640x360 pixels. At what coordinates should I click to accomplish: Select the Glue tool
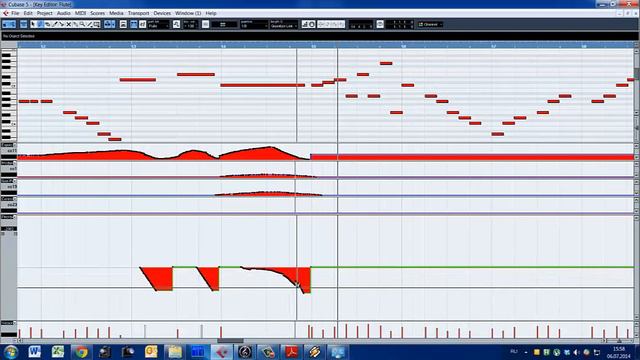click(x=75, y=24)
